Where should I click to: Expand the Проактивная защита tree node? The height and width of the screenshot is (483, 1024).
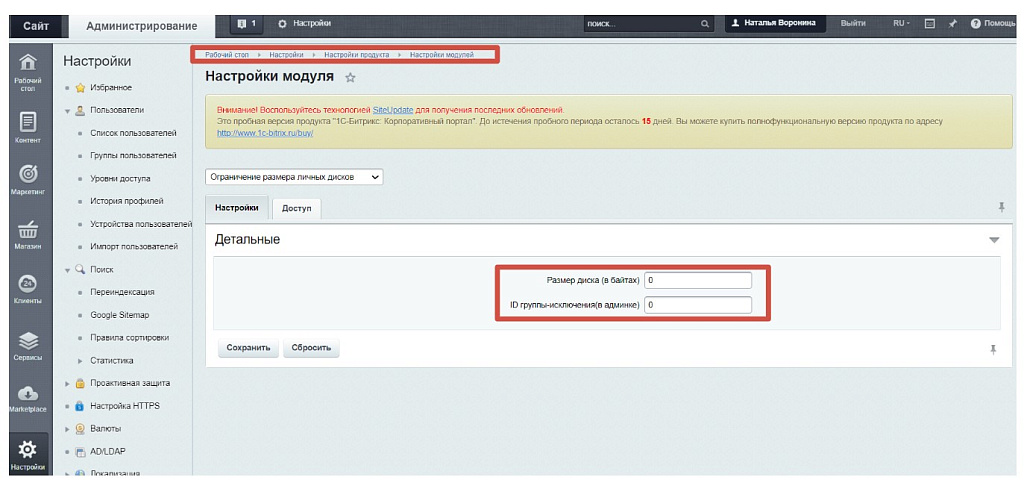coord(68,383)
